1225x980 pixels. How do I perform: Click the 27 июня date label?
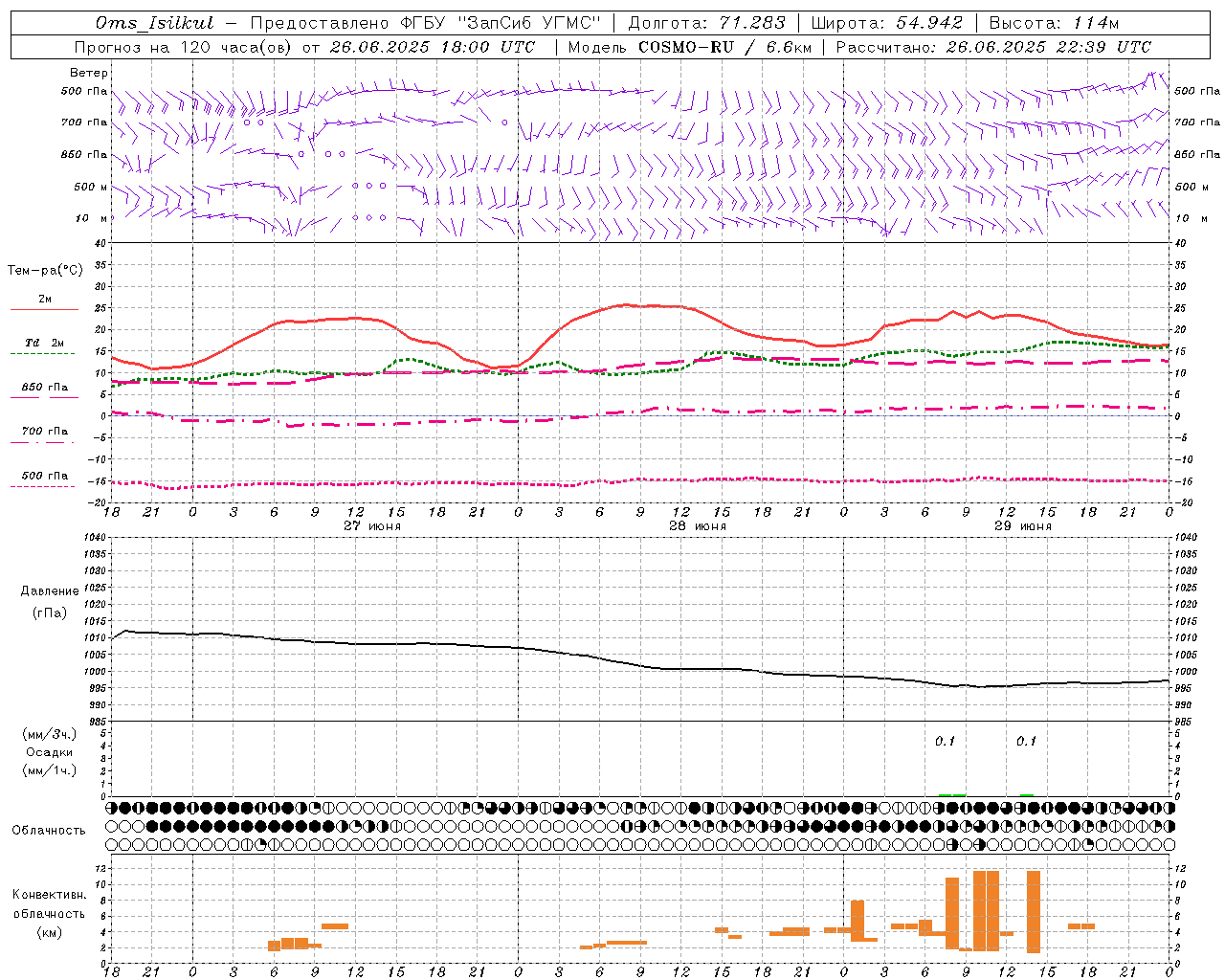coord(372,526)
